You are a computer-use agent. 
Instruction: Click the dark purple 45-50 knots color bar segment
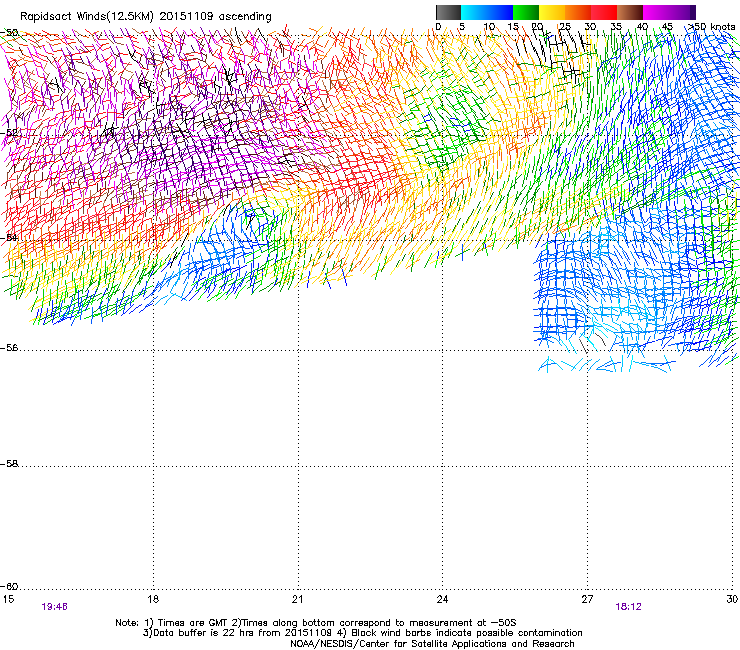[682, 12]
